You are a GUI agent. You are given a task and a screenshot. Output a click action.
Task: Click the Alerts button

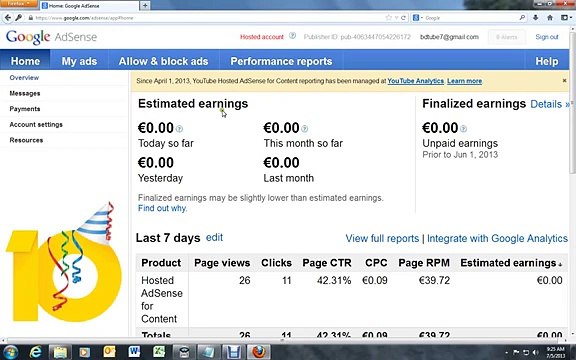pyautogui.click(x=507, y=37)
